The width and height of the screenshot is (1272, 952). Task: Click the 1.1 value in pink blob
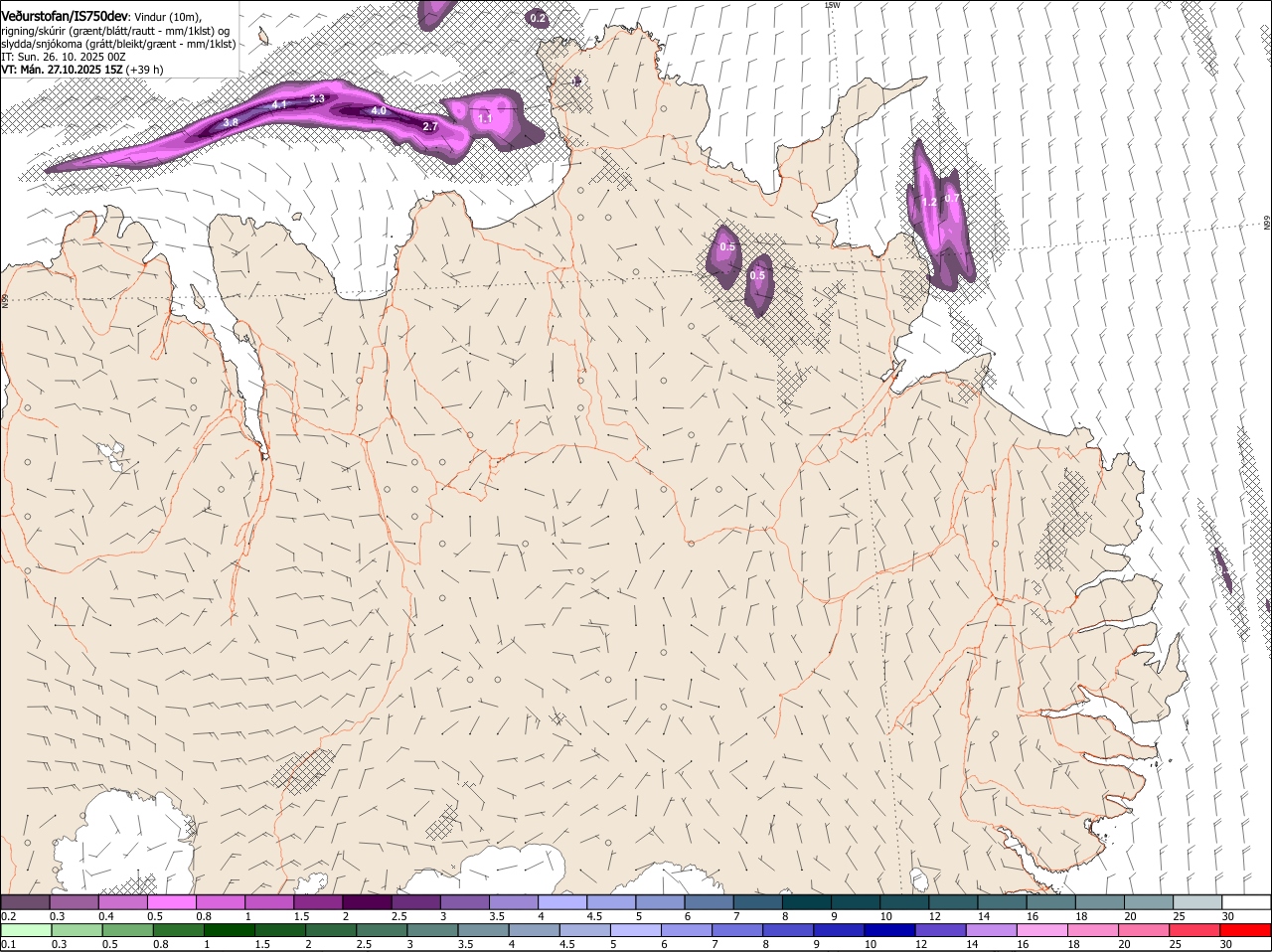[x=485, y=118]
